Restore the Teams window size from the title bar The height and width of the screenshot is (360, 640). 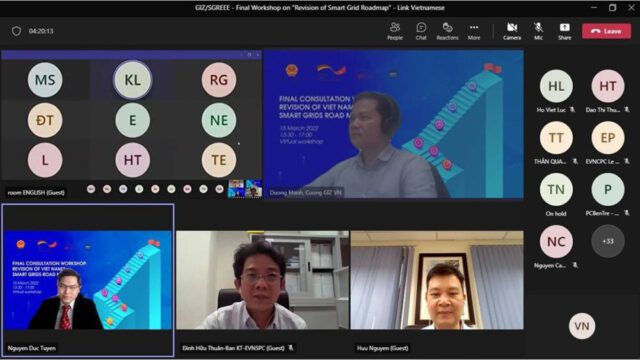[x=612, y=7]
